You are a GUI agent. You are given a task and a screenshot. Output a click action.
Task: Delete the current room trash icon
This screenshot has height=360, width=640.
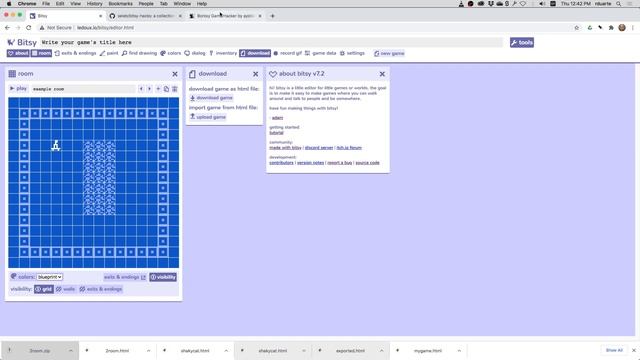coord(175,89)
